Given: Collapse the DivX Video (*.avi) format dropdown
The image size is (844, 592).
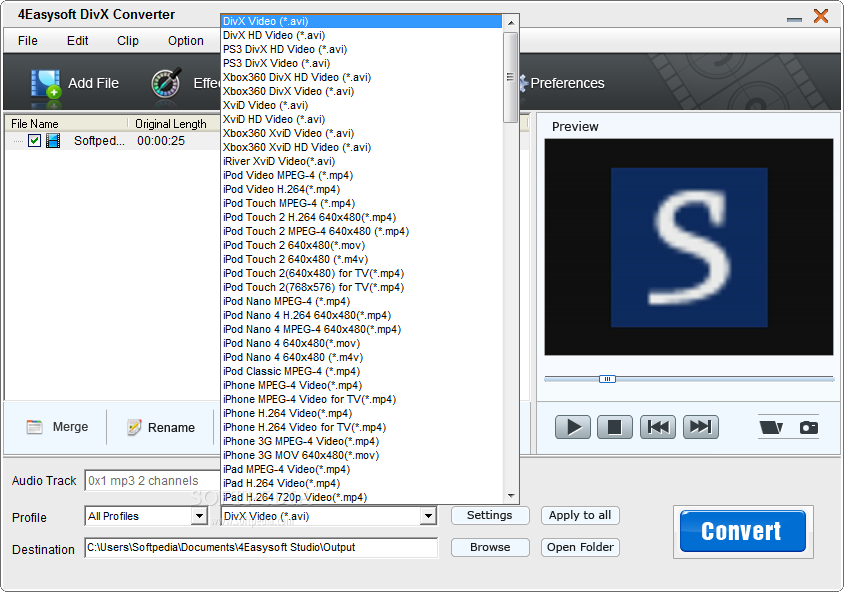Looking at the screenshot, I should (428, 516).
